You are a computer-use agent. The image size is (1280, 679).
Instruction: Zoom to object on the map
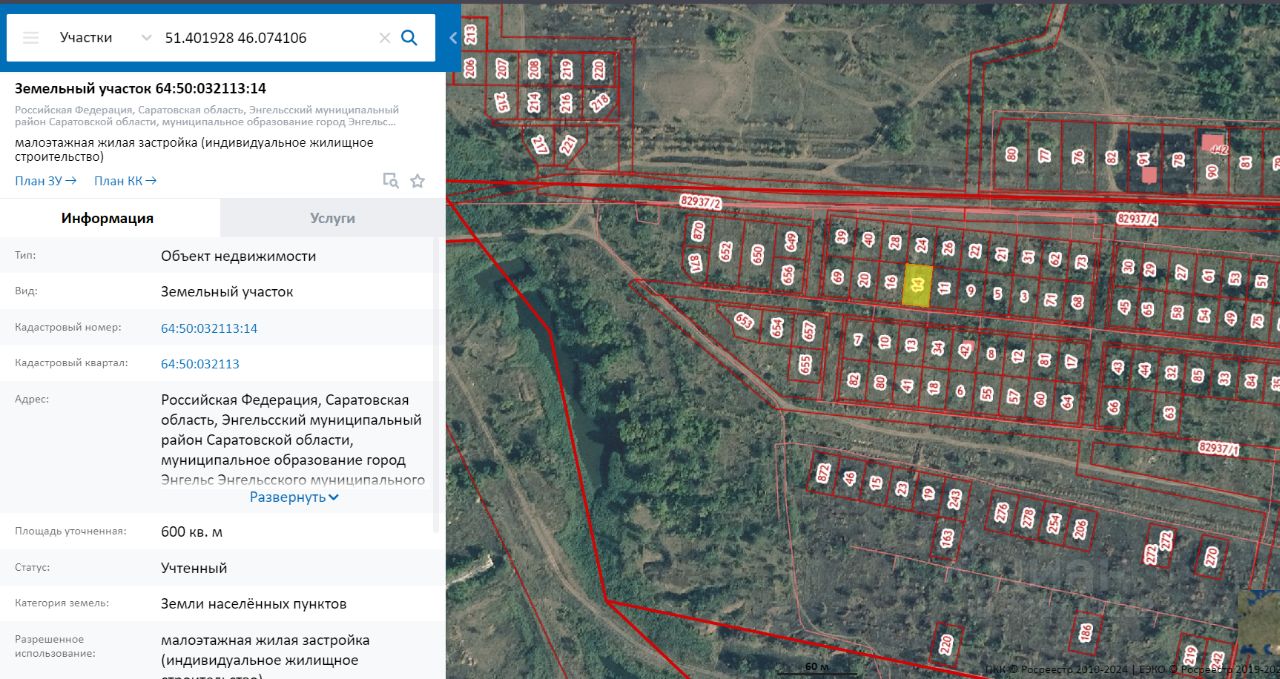pyautogui.click(x=391, y=181)
